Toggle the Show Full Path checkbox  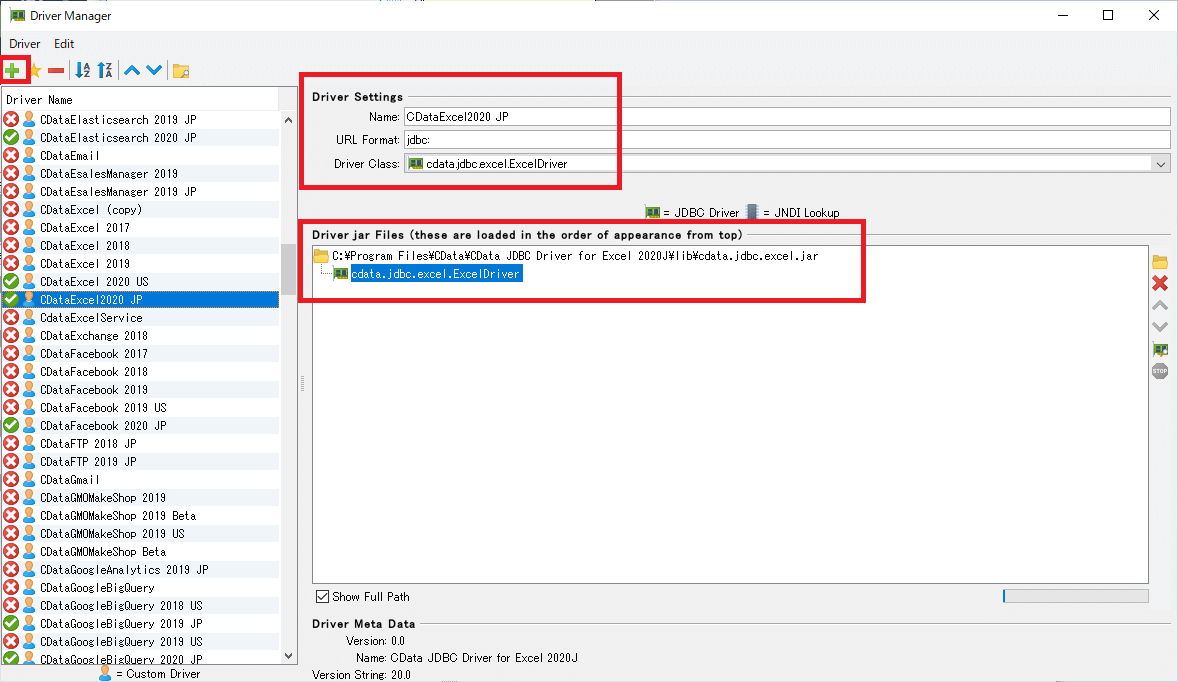pyautogui.click(x=322, y=596)
